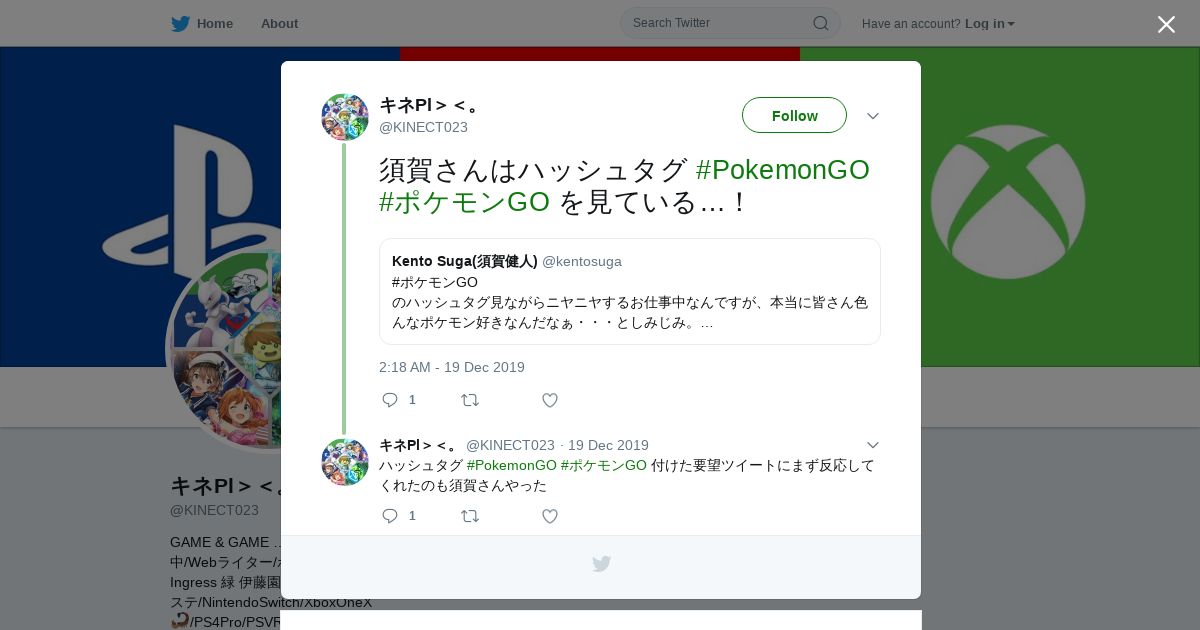Click the gray Twitter bird footer icon
Image resolution: width=1200 pixels, height=630 pixels.
pos(601,564)
